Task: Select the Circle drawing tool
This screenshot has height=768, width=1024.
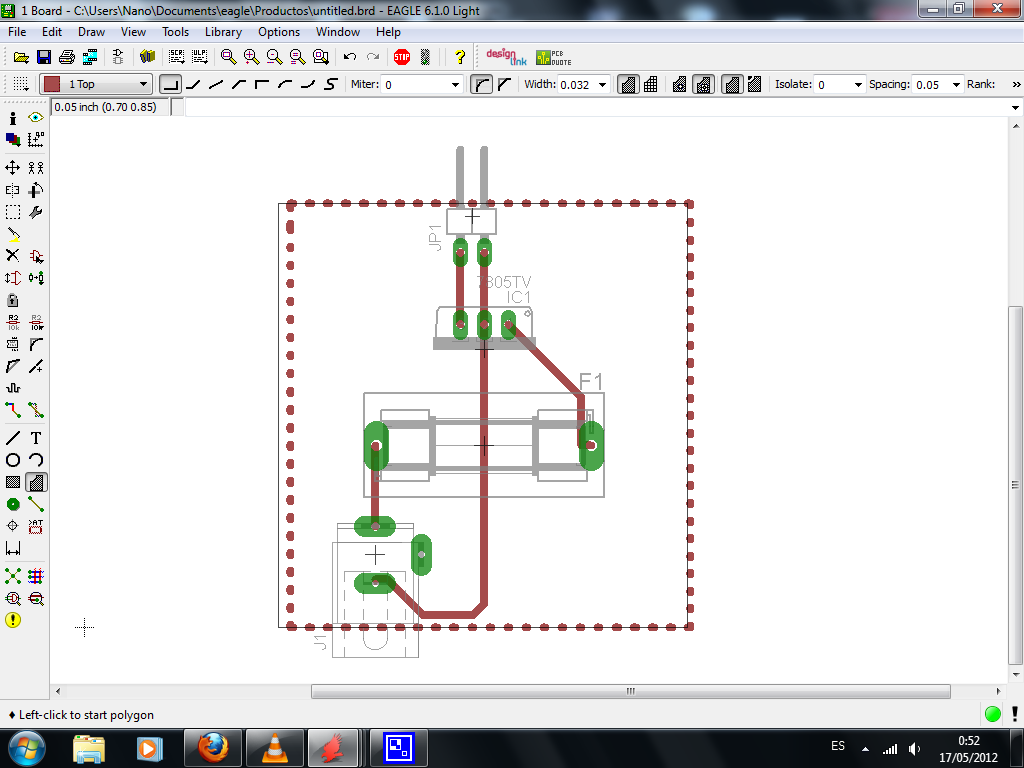Action: 12,460
